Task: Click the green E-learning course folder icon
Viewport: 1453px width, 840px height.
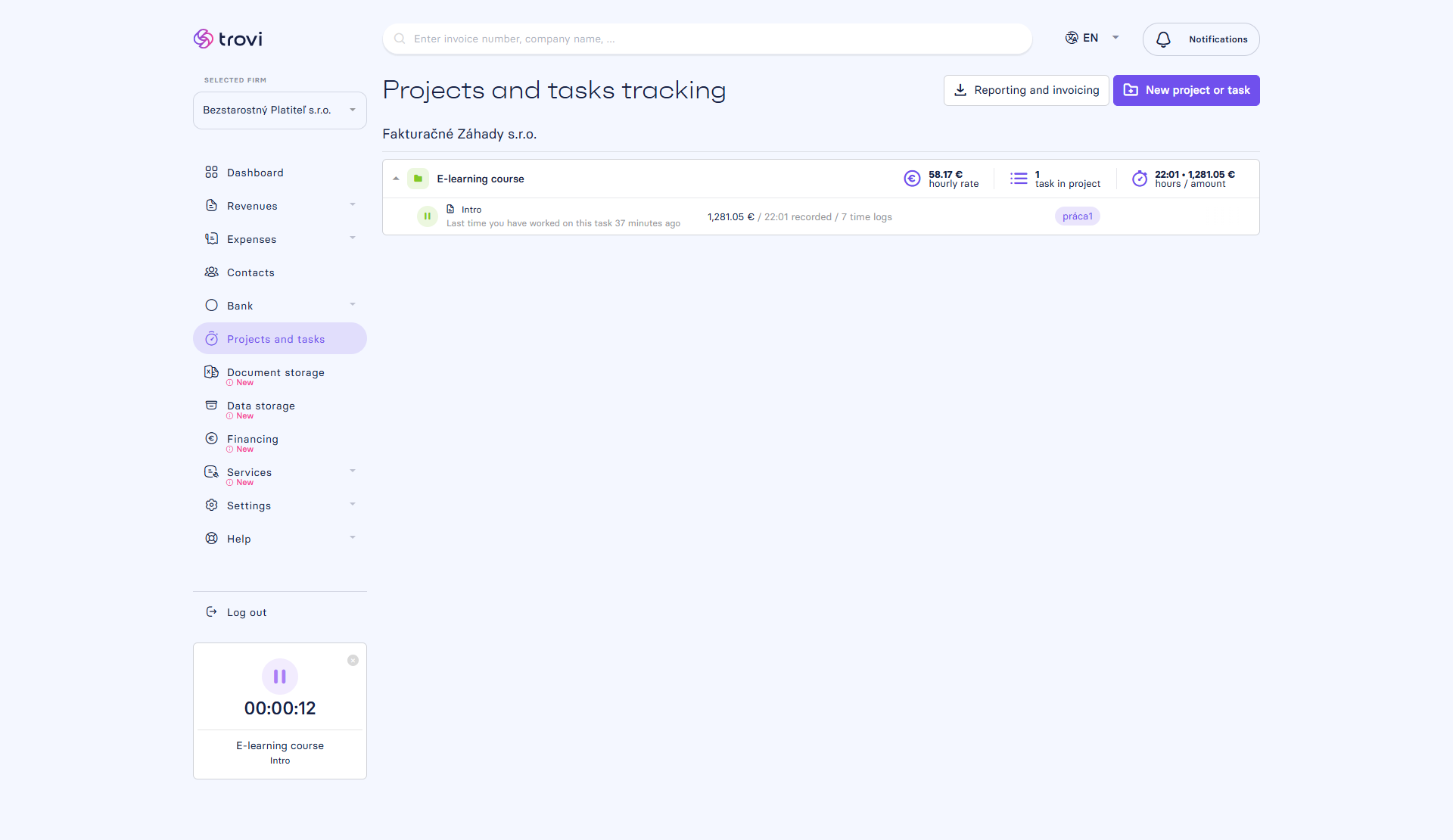Action: (418, 179)
